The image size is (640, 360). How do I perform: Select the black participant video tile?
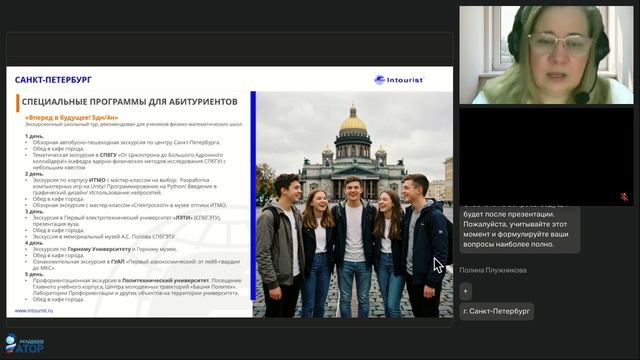click(x=547, y=157)
